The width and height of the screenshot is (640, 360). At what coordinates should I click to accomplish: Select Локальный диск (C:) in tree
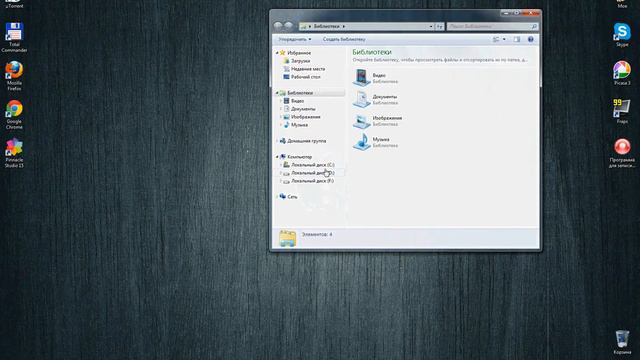point(313,165)
